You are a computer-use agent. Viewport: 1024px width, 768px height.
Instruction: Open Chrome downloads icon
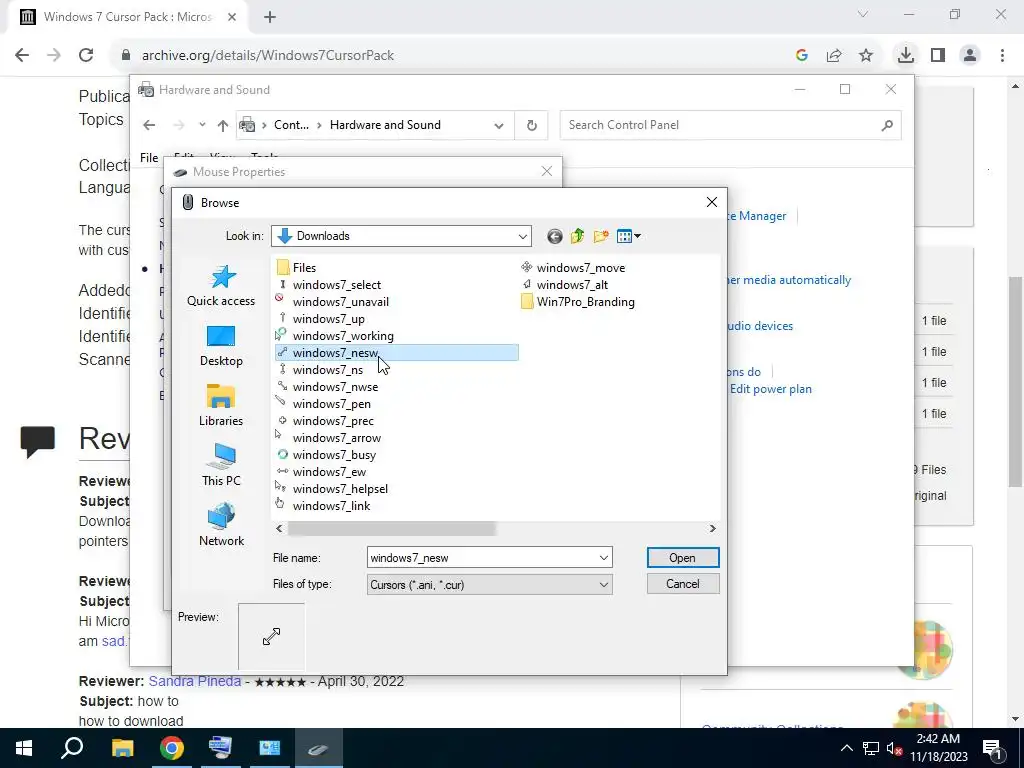pos(905,56)
